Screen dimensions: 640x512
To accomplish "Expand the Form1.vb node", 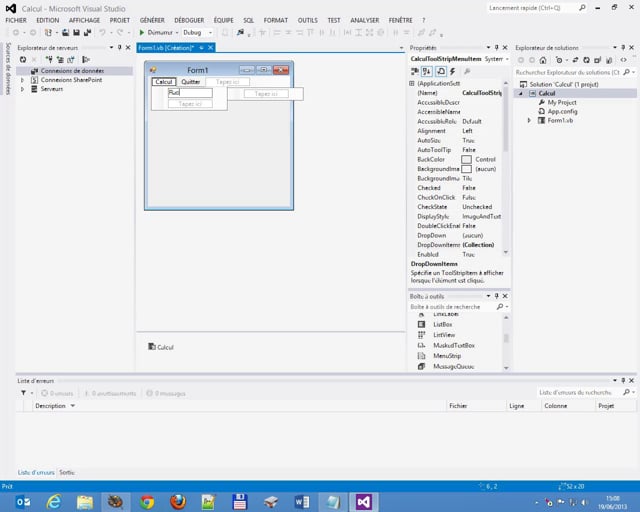I will pyautogui.click(x=529, y=120).
